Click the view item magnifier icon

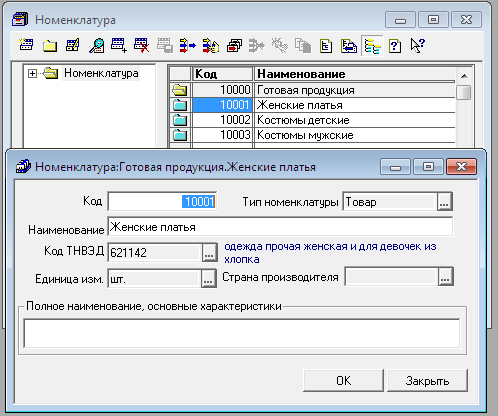tap(96, 45)
